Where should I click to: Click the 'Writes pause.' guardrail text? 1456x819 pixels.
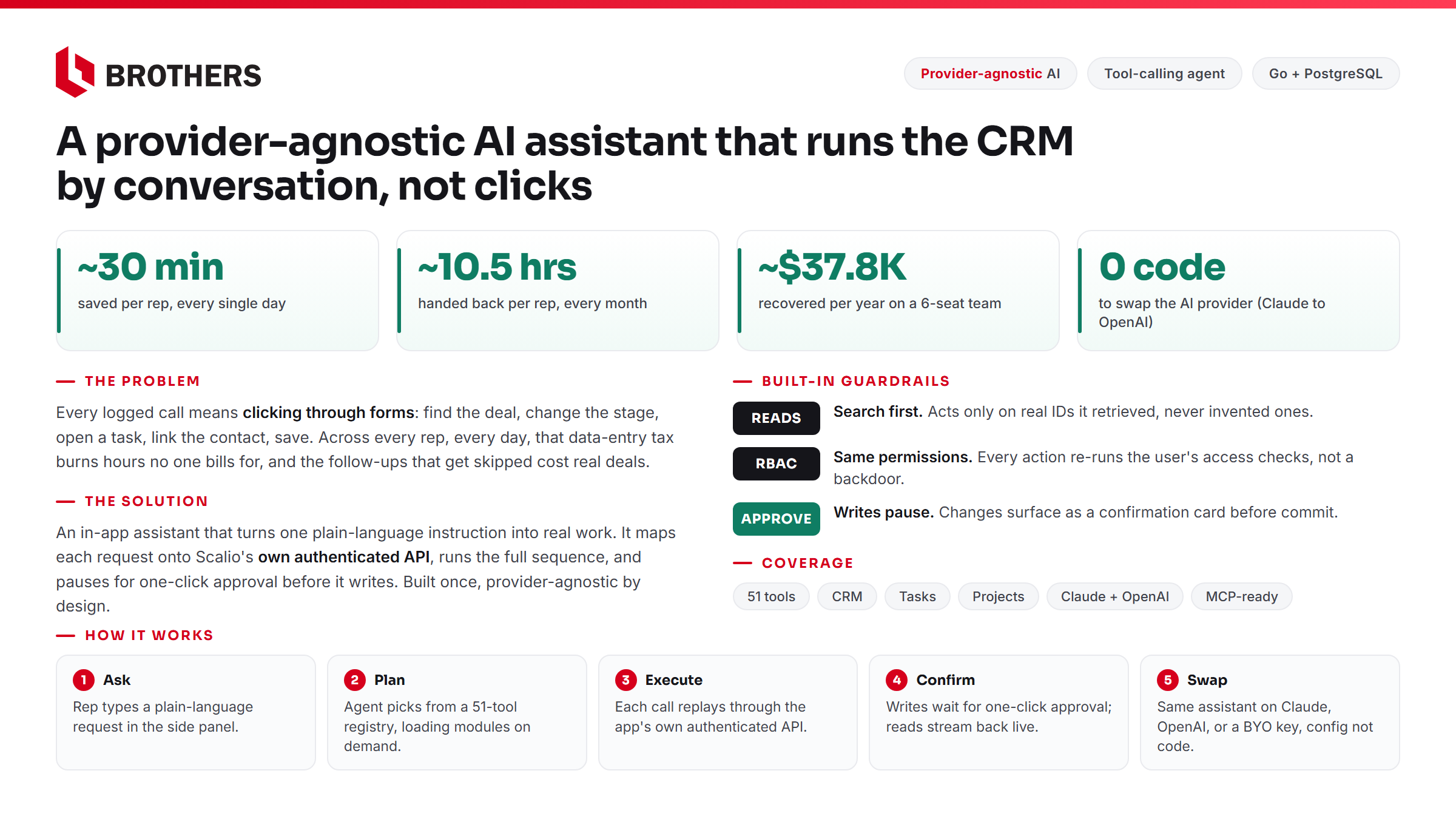pos(883,513)
